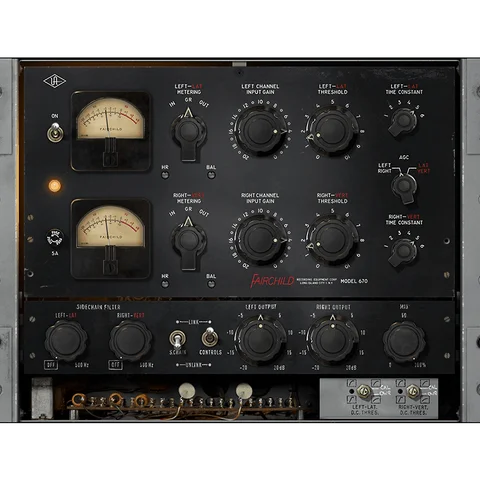480x480 pixels.
Task: Select GR on the Left-Lat Metering
Action: [188, 99]
